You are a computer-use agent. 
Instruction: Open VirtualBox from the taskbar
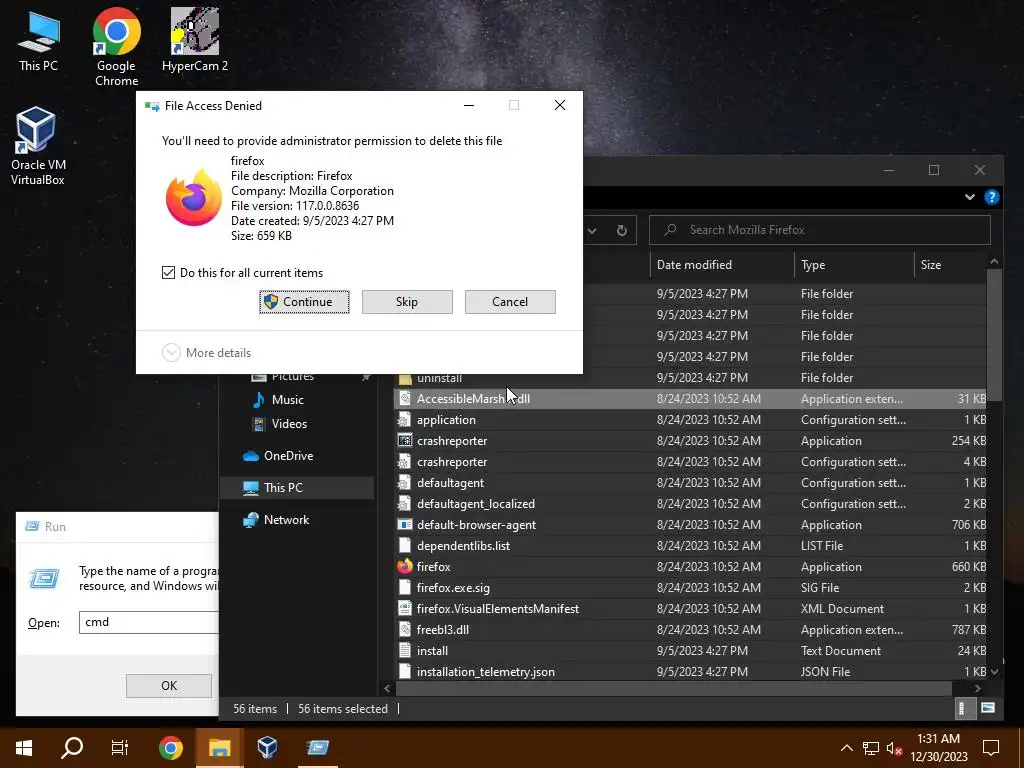267,747
